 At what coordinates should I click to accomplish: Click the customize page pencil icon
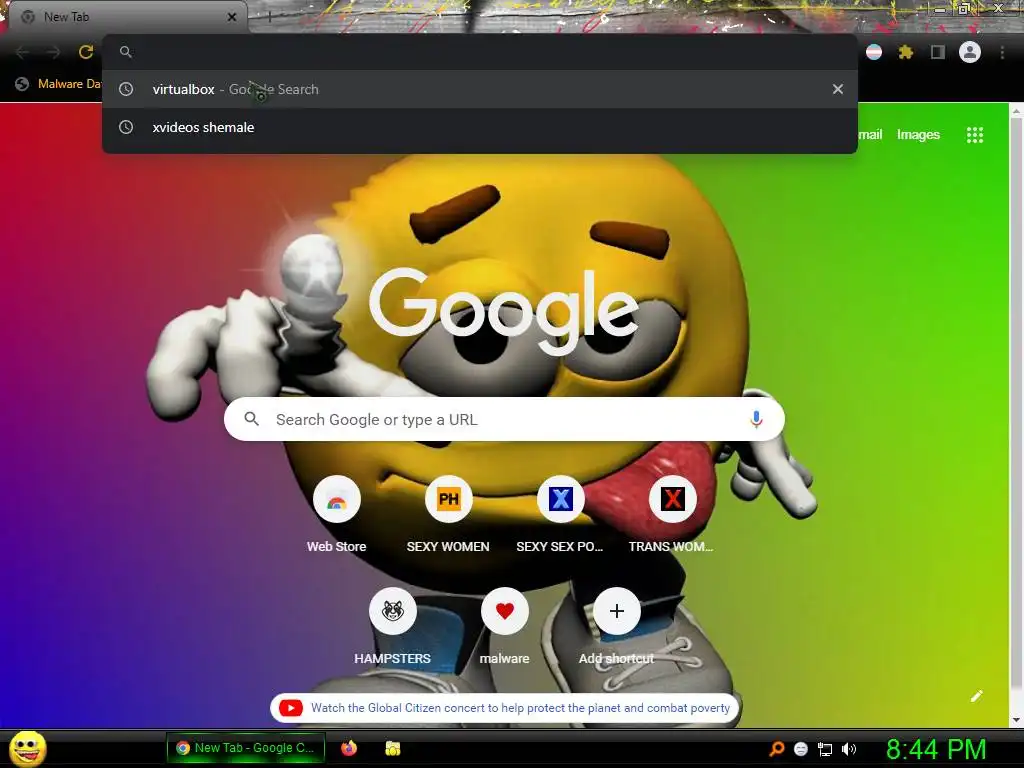tap(976, 696)
